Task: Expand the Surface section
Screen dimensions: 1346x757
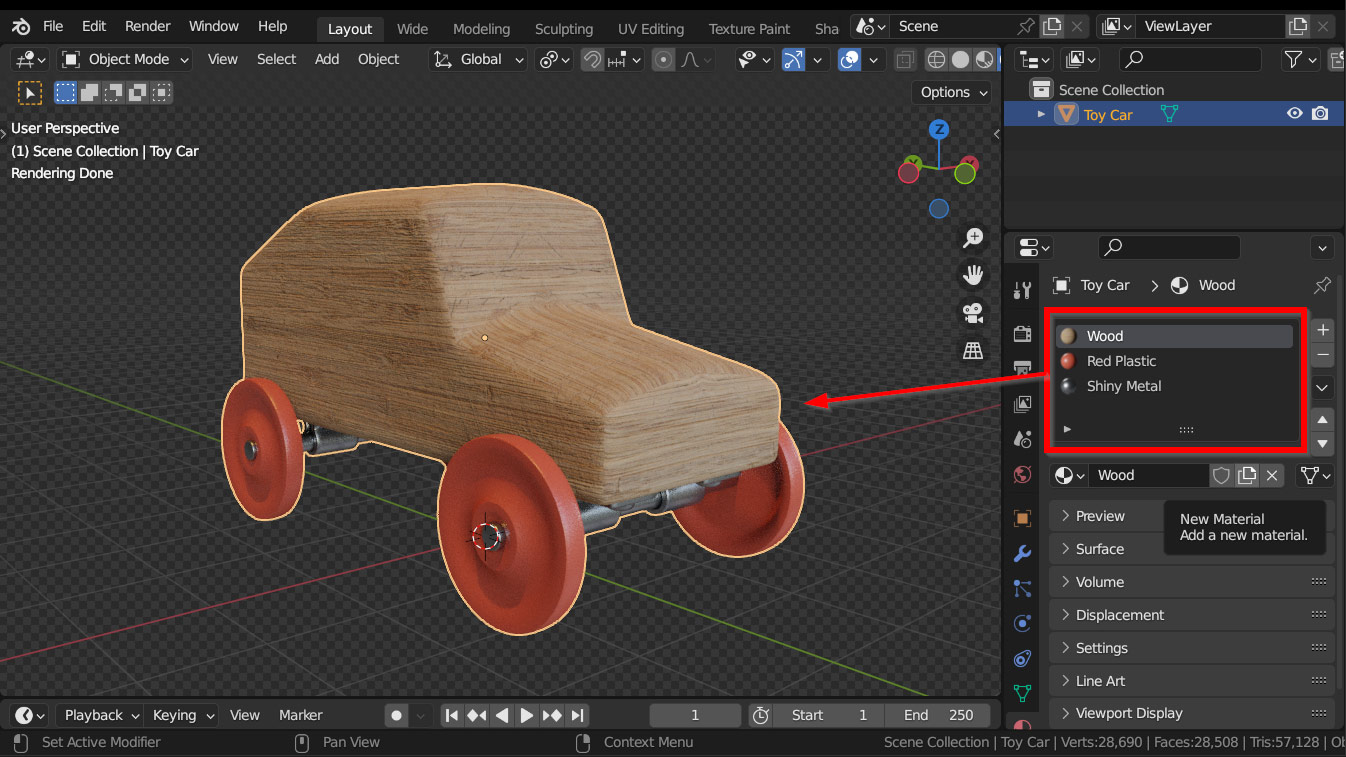Action: click(1100, 548)
